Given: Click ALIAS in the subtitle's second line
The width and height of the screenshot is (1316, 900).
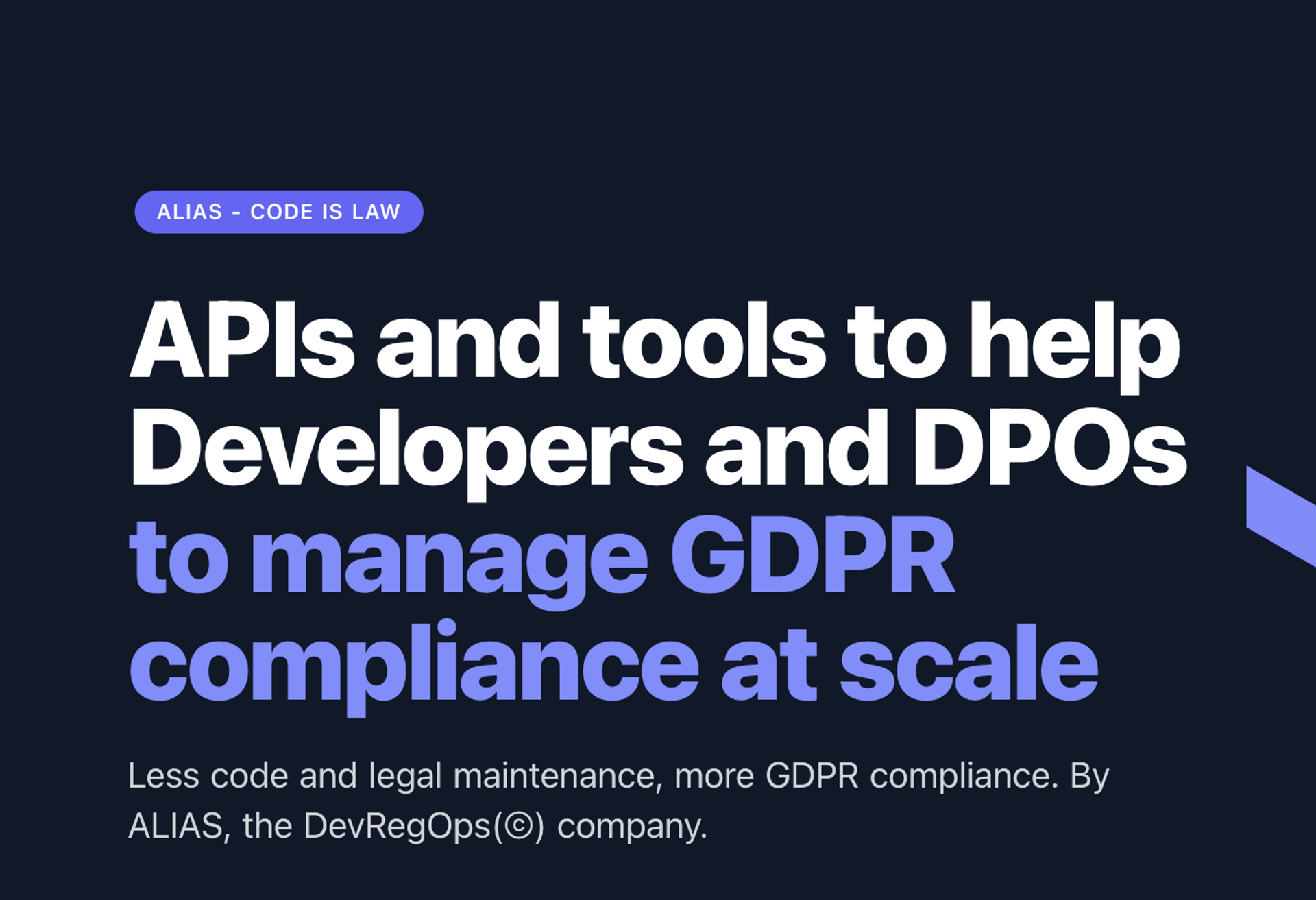Looking at the screenshot, I should (175, 826).
